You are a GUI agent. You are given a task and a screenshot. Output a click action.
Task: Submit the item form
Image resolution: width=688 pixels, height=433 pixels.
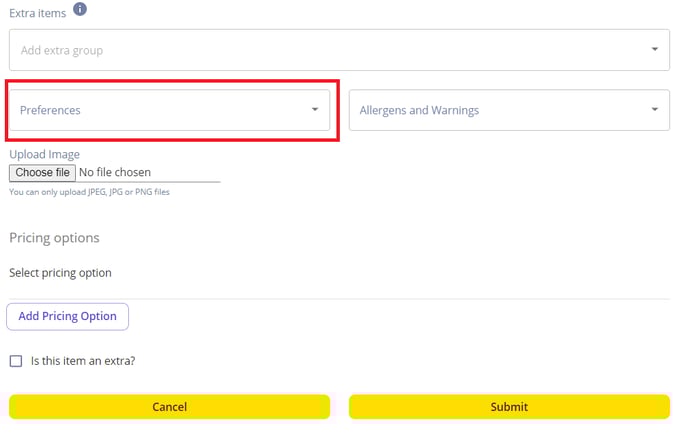pyautogui.click(x=509, y=407)
